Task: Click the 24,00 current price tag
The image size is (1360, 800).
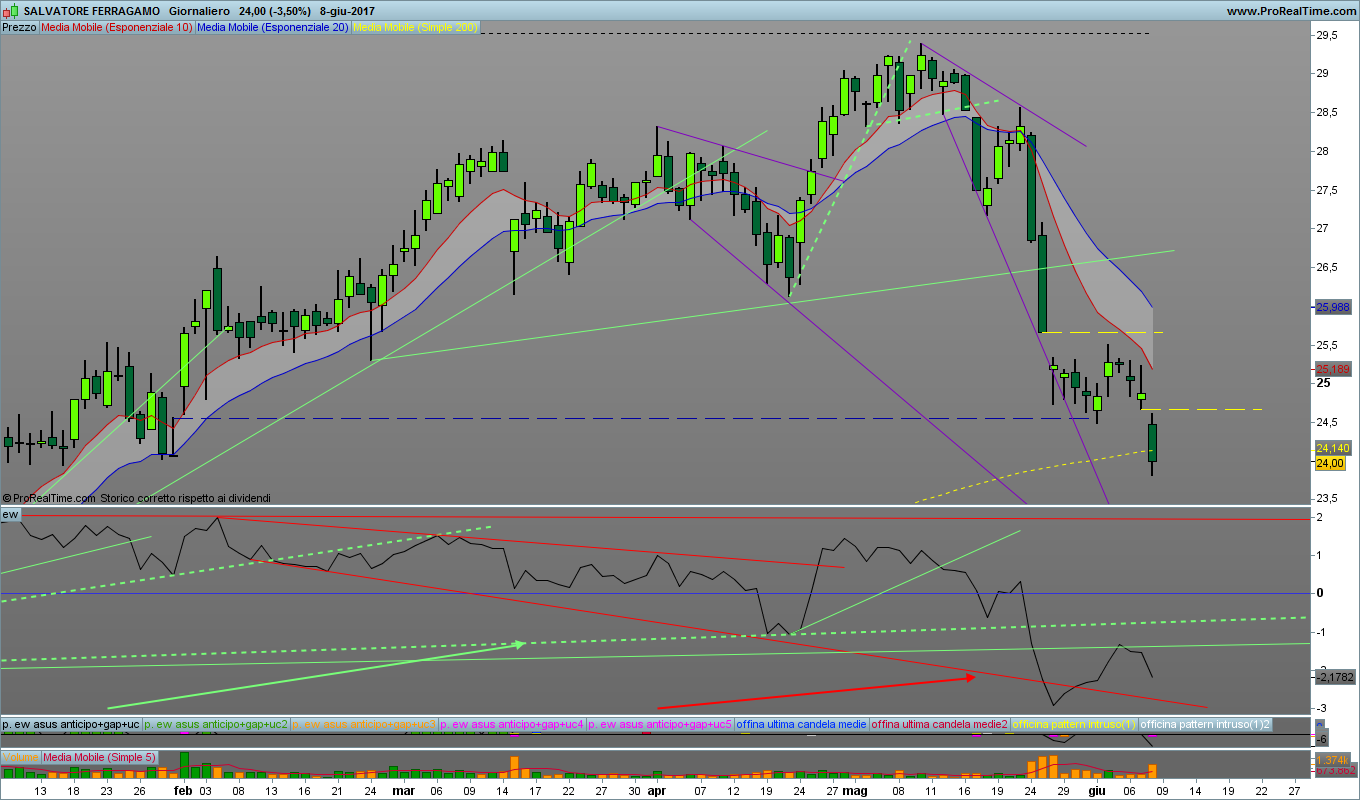Action: click(x=1330, y=463)
